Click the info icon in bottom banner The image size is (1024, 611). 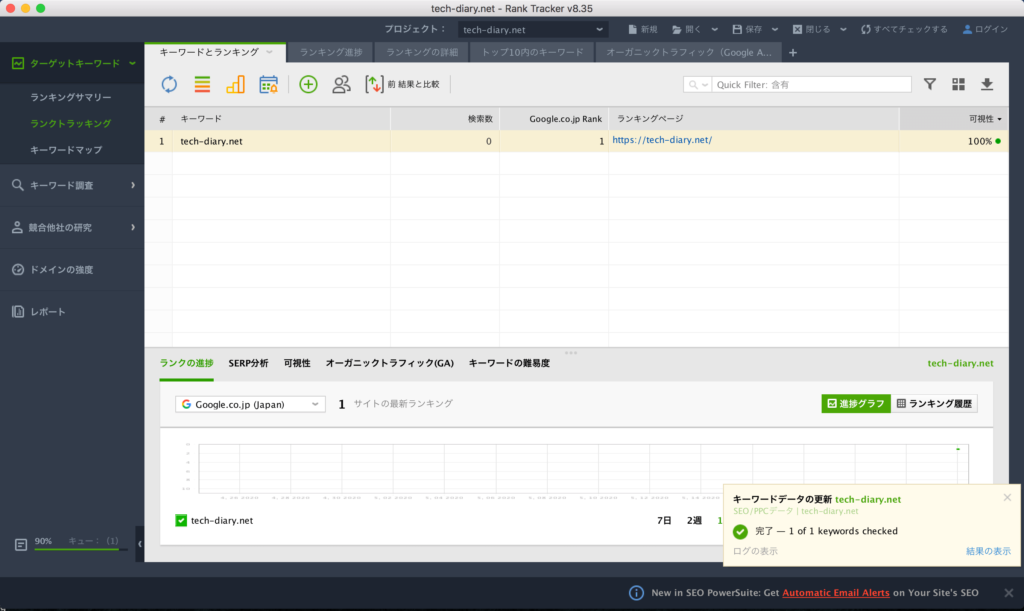636,593
